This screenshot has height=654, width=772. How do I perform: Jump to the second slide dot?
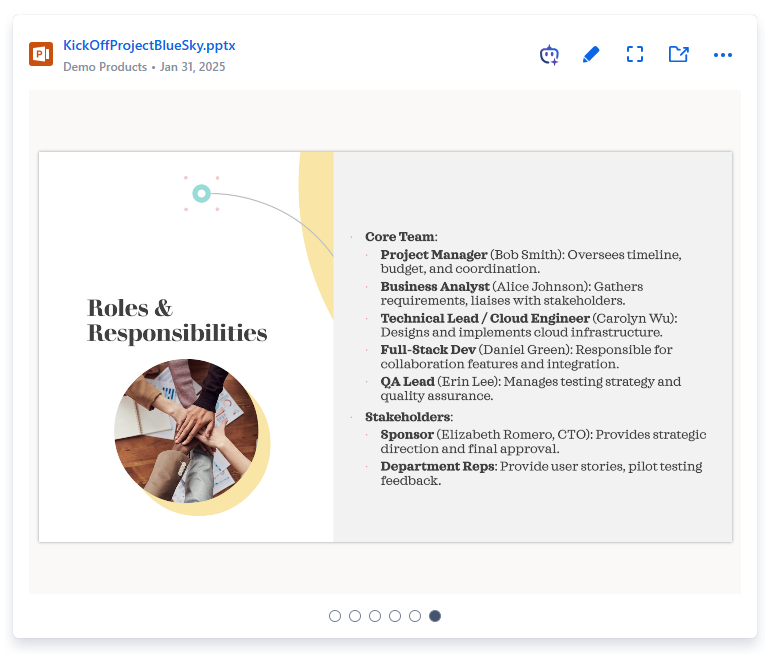click(355, 616)
